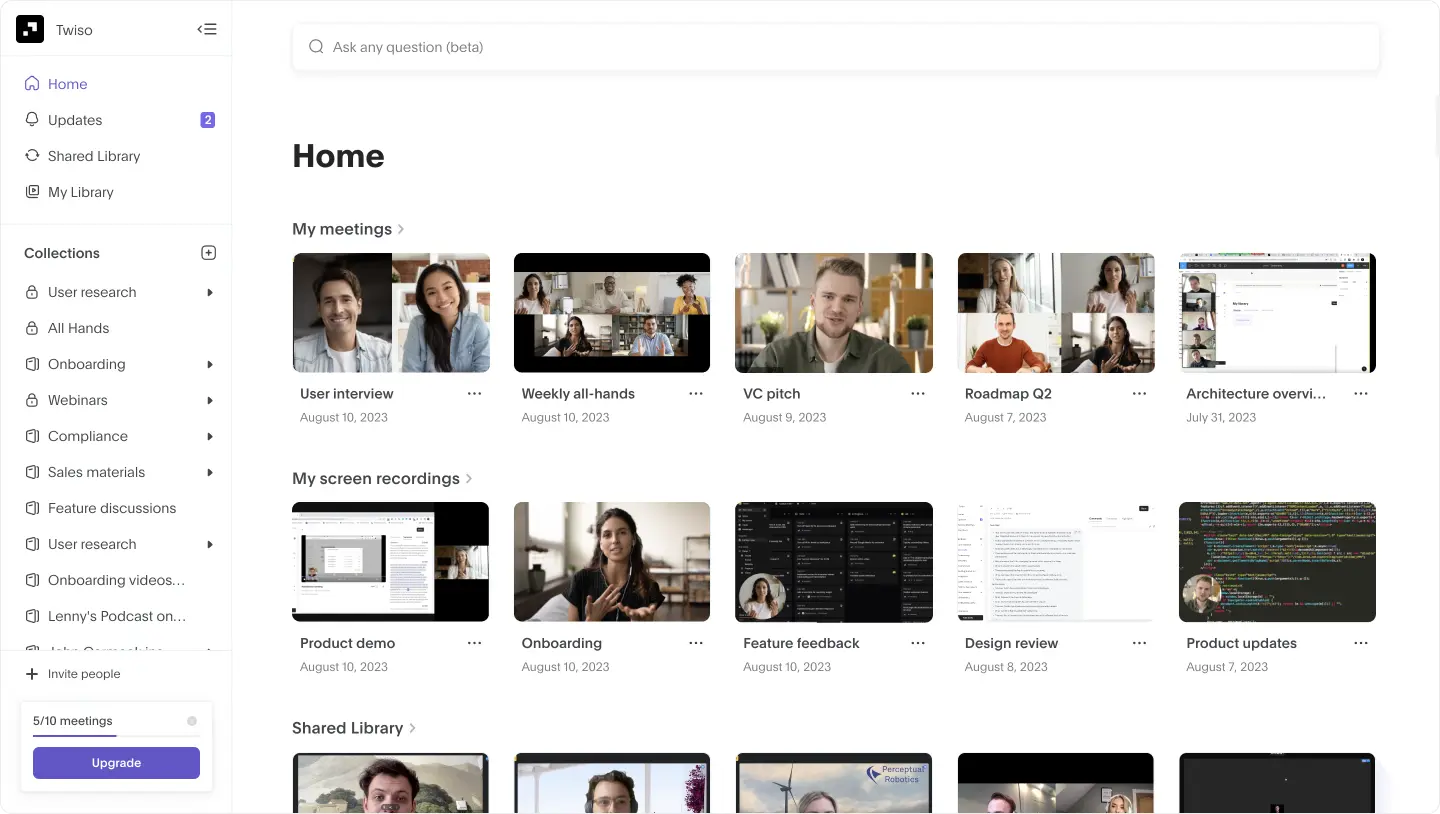This screenshot has width=1440, height=814.
Task: Open the Product updates recording thumbnail
Action: 1278,562
